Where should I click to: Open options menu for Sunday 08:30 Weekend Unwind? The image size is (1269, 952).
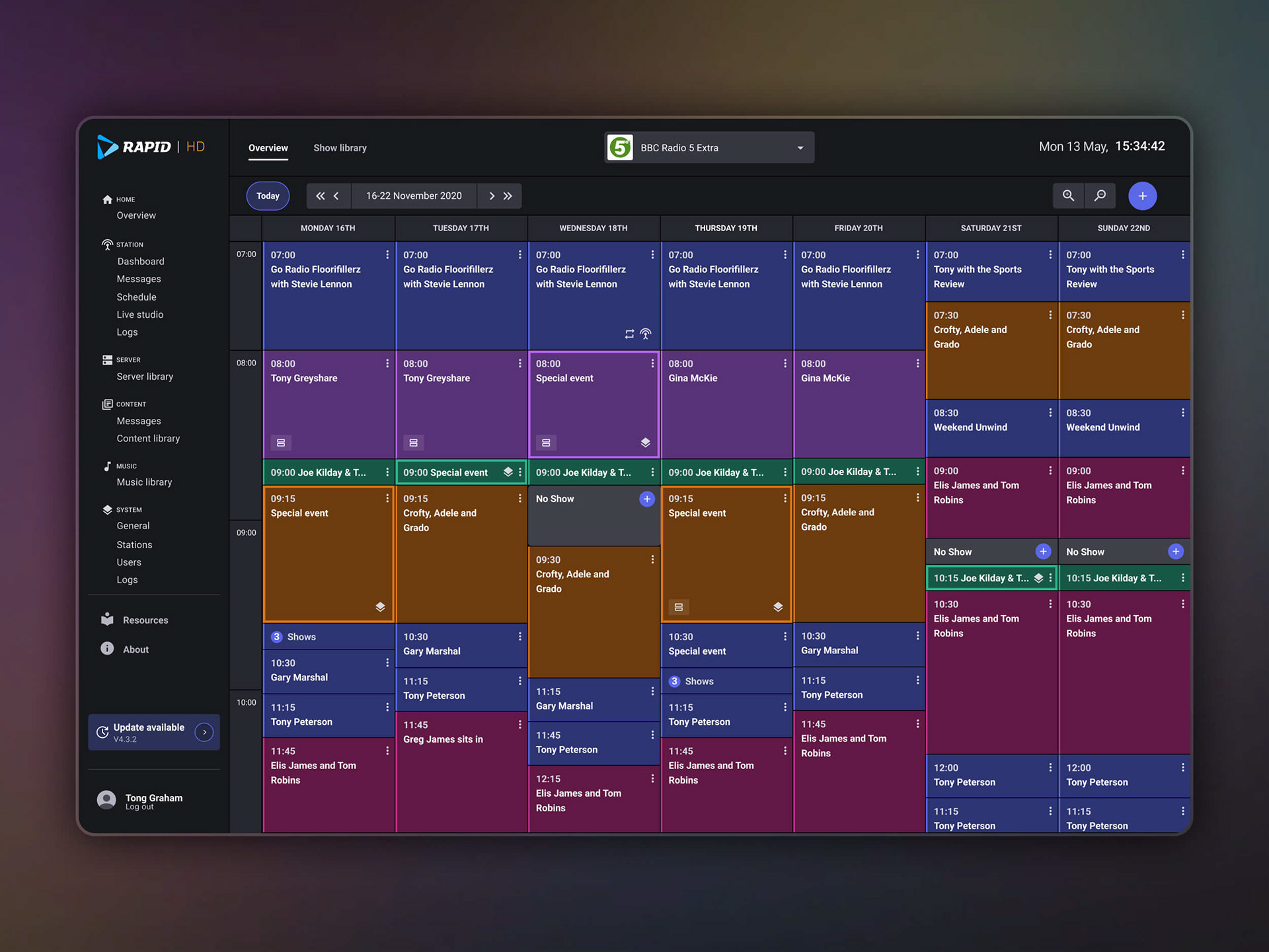[x=1183, y=412]
